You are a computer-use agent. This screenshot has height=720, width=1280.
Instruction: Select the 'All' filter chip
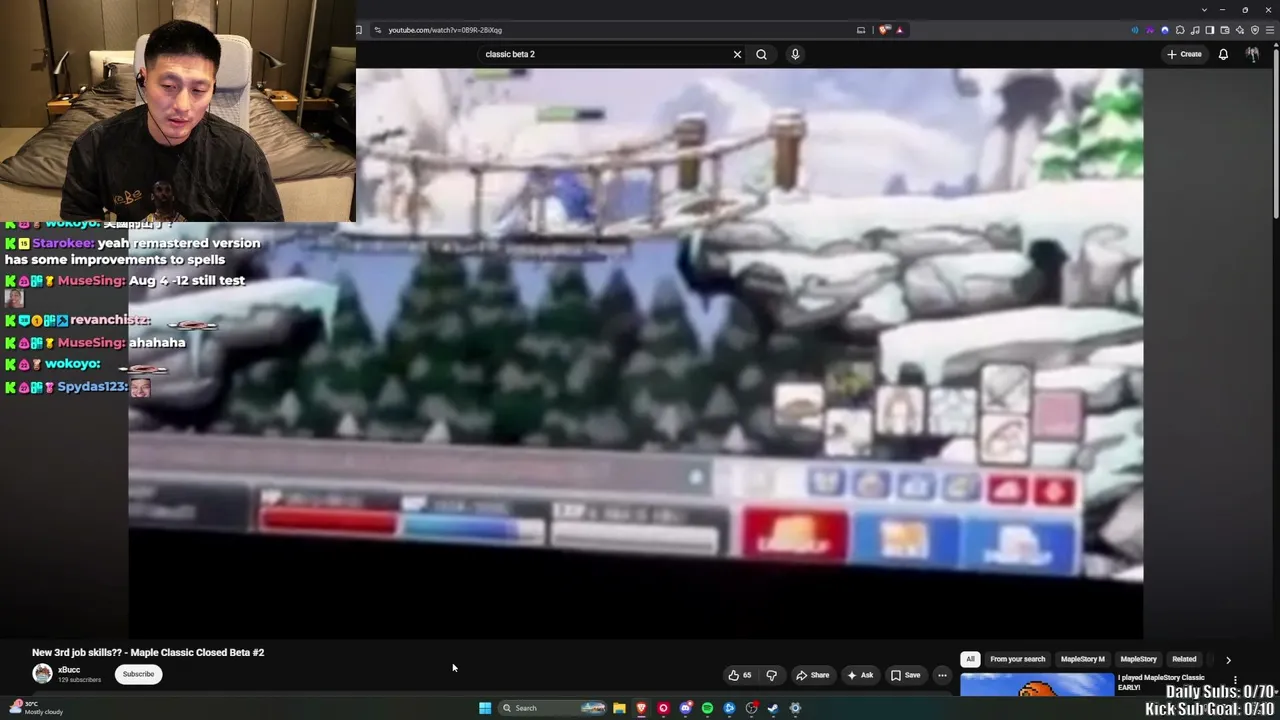970,659
